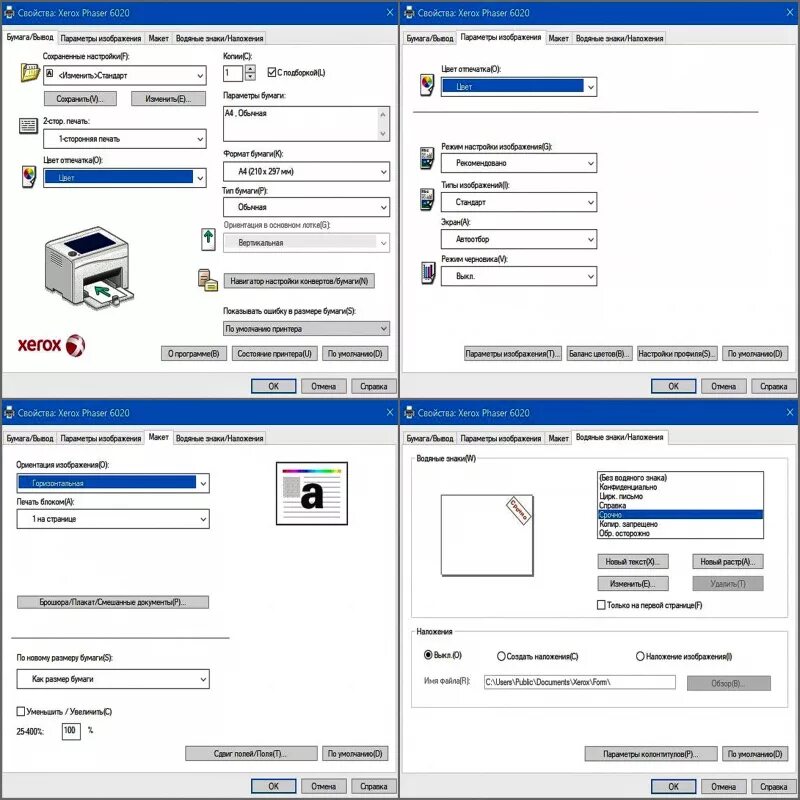
Task: Open Типы изображений dropdown
Action: tap(519, 202)
